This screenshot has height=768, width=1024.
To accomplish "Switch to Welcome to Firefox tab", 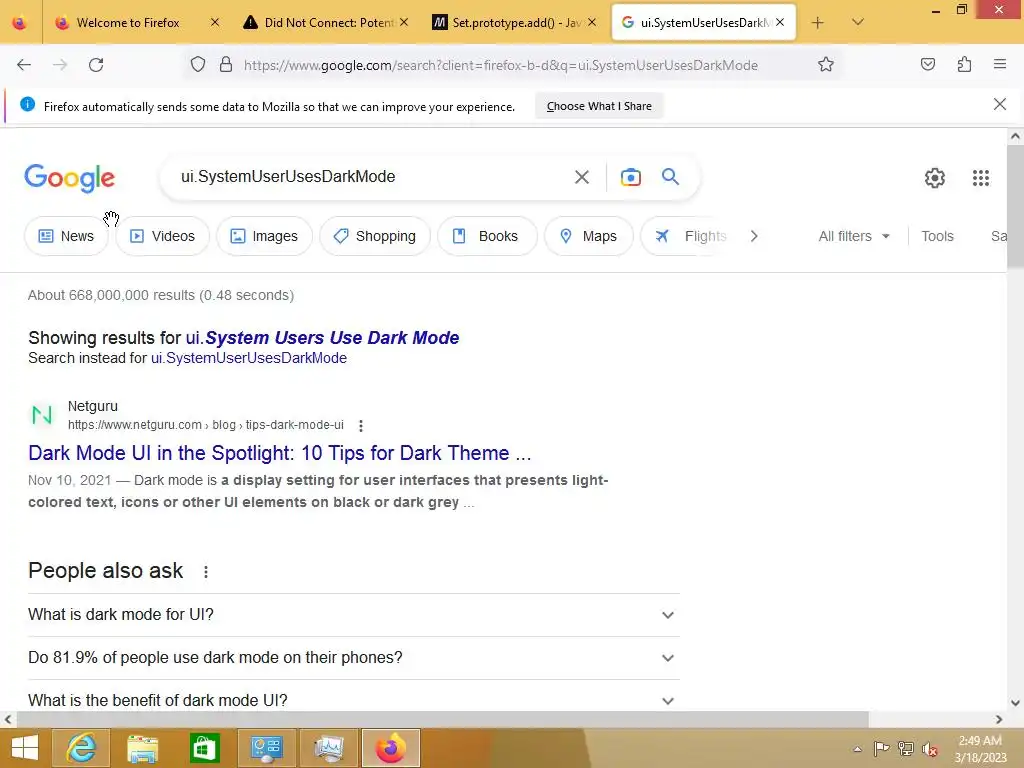I will tap(127, 23).
